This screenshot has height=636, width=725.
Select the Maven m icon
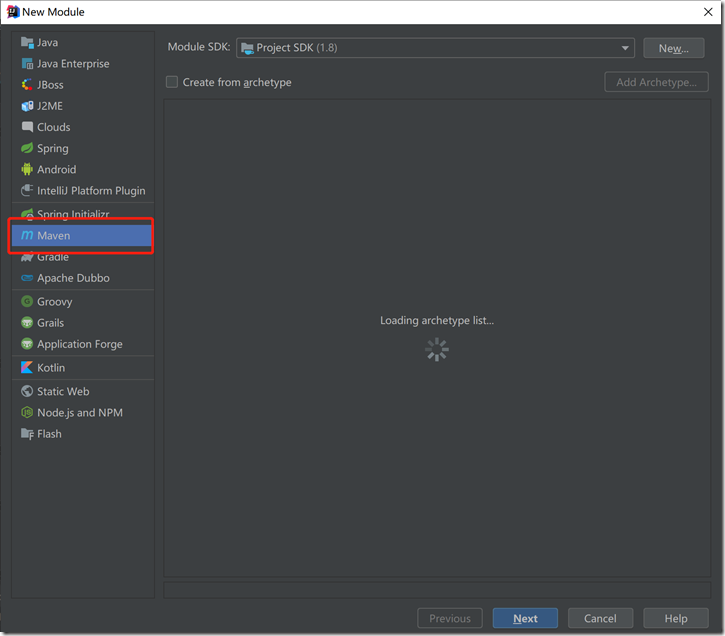click(27, 235)
